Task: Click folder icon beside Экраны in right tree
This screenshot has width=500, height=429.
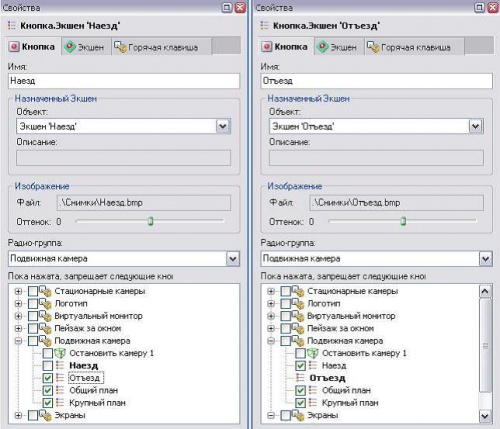Action: click(x=298, y=415)
